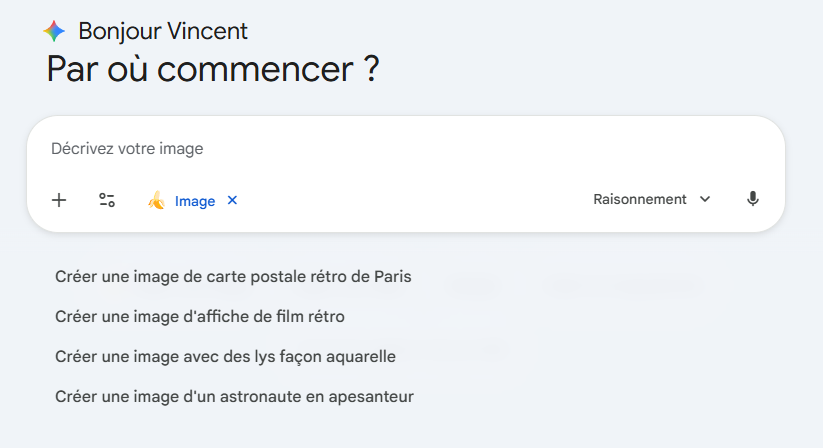Click the question mark ending the heading
The width and height of the screenshot is (823, 448).
(371, 70)
